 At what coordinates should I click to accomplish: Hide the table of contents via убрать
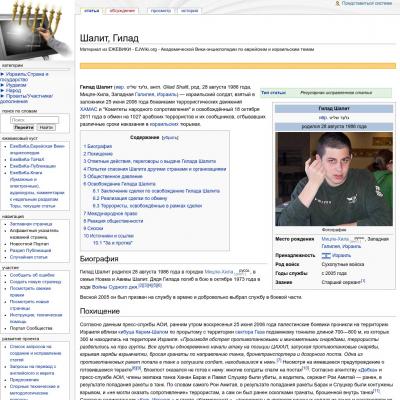point(170,137)
